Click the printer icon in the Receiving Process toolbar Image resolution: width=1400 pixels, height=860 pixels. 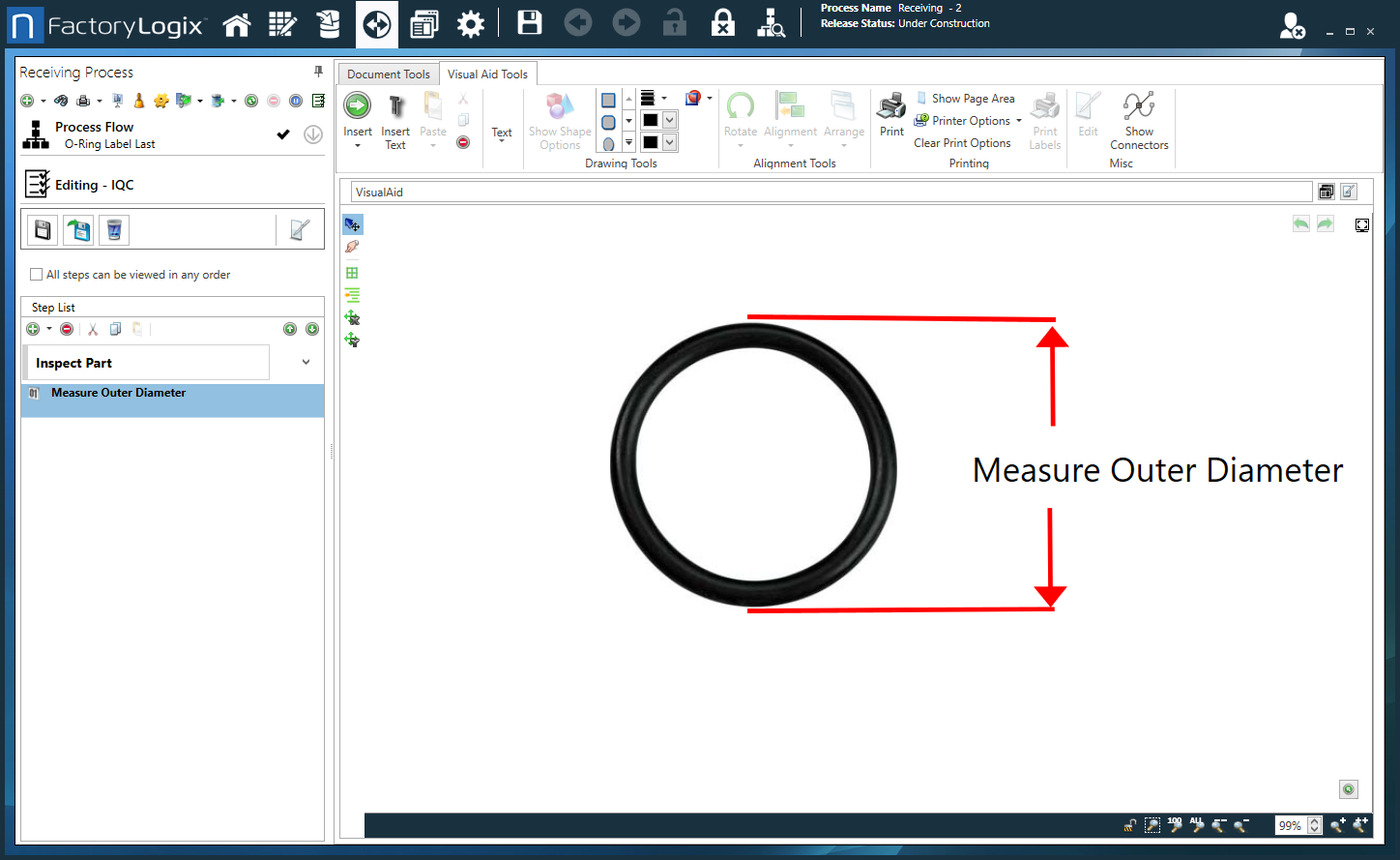[x=85, y=100]
